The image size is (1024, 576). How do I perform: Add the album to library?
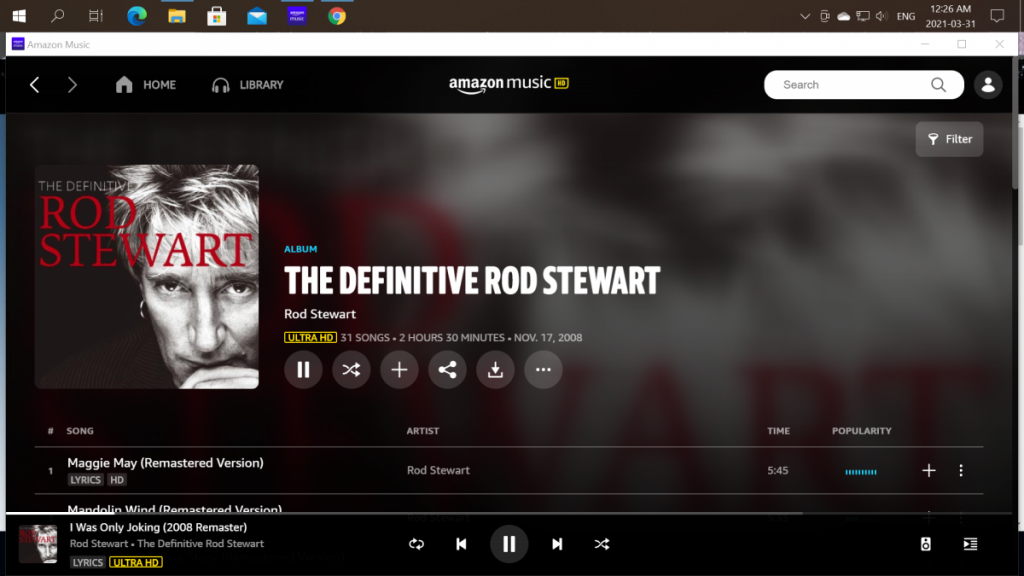pyautogui.click(x=399, y=370)
